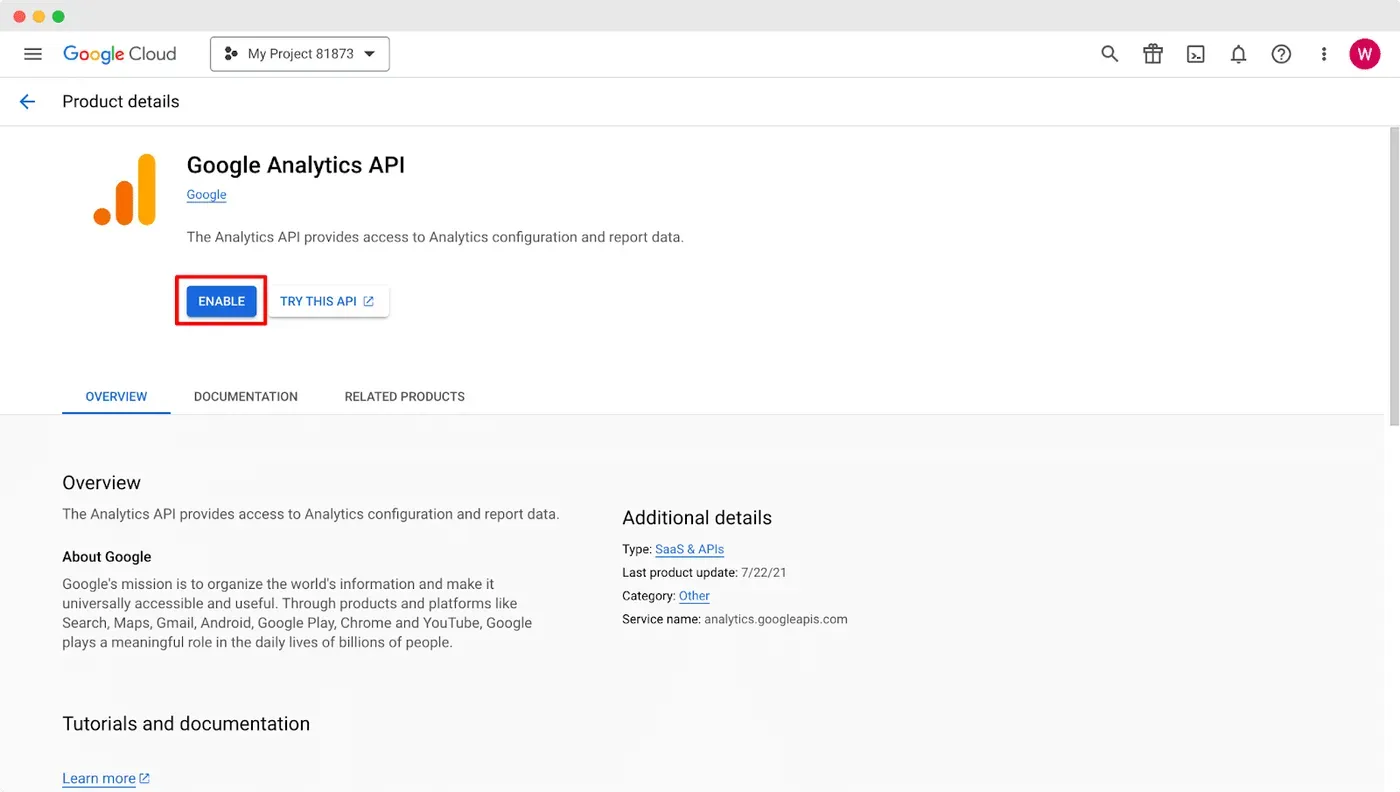Open the gift free trial icon

pos(1153,54)
